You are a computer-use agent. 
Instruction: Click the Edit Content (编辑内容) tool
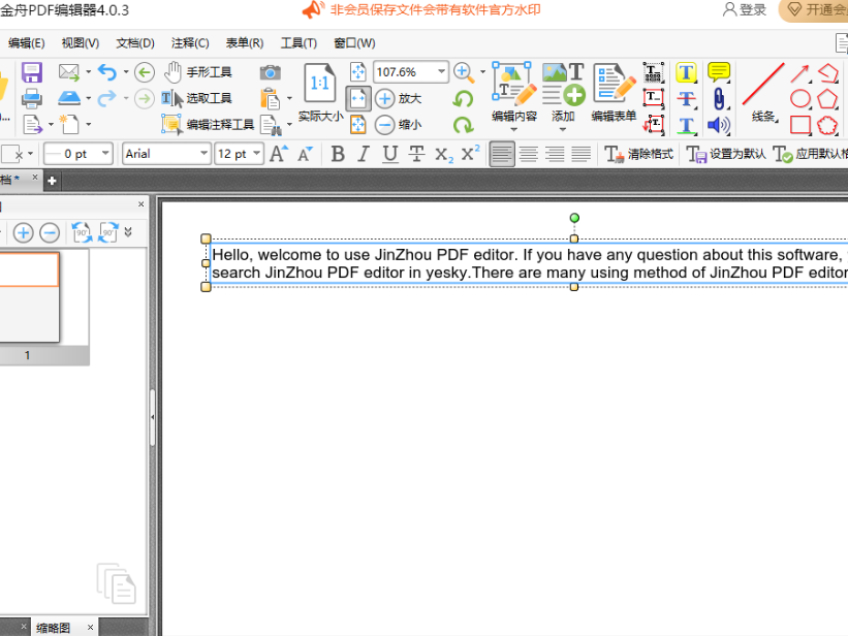tap(514, 96)
